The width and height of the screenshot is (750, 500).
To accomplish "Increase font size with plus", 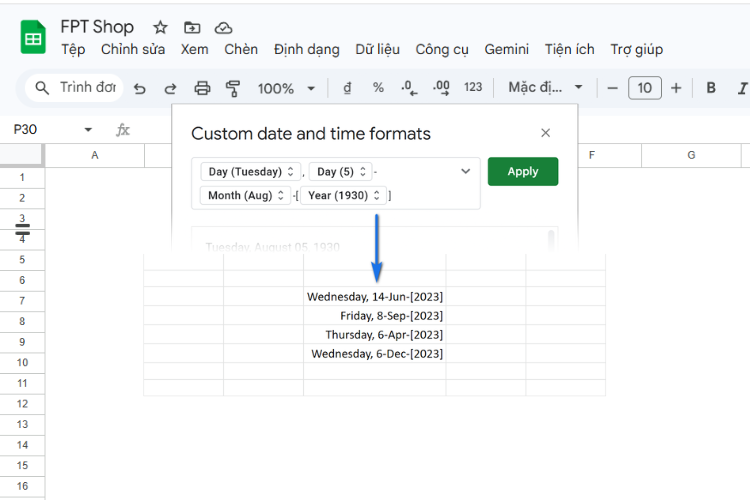I will pos(676,88).
